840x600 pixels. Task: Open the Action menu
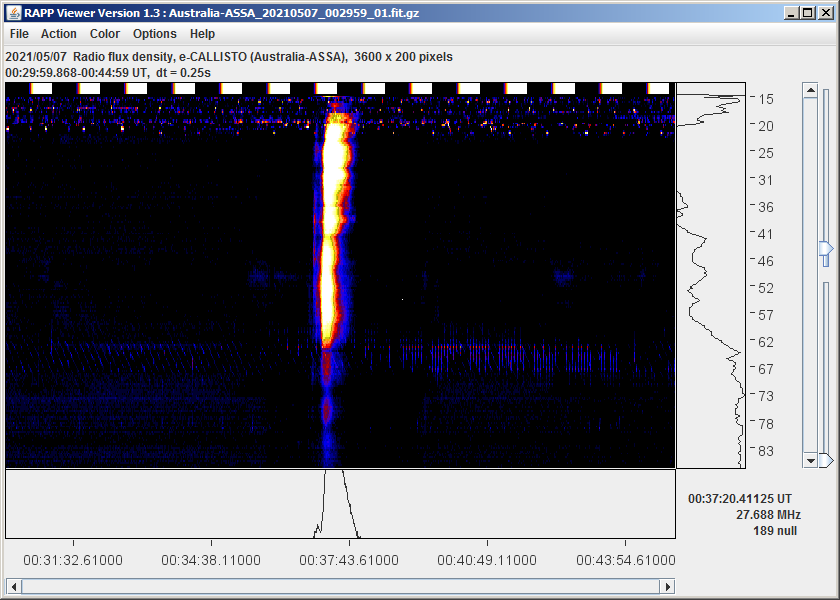point(58,34)
